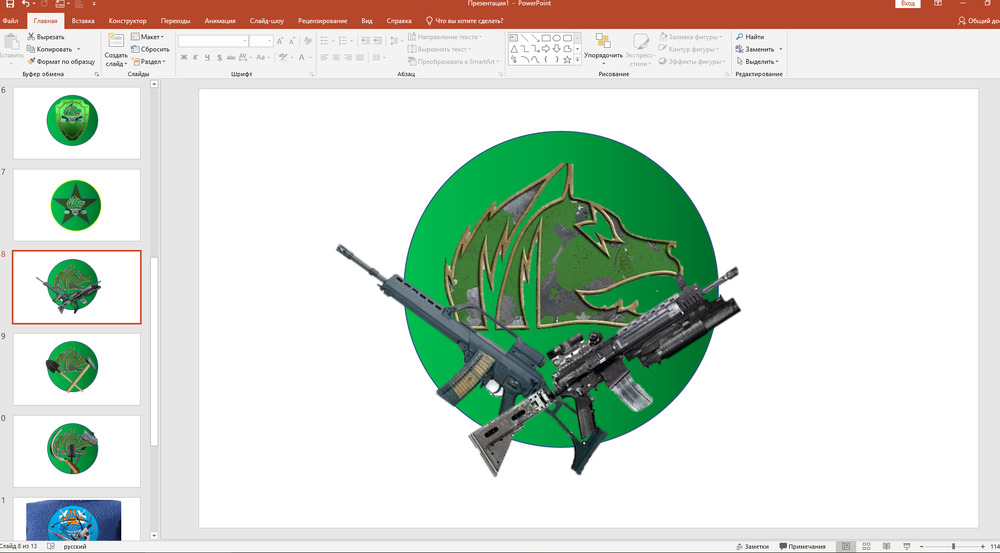Open the Layout (Макет) dropdown

150,36
